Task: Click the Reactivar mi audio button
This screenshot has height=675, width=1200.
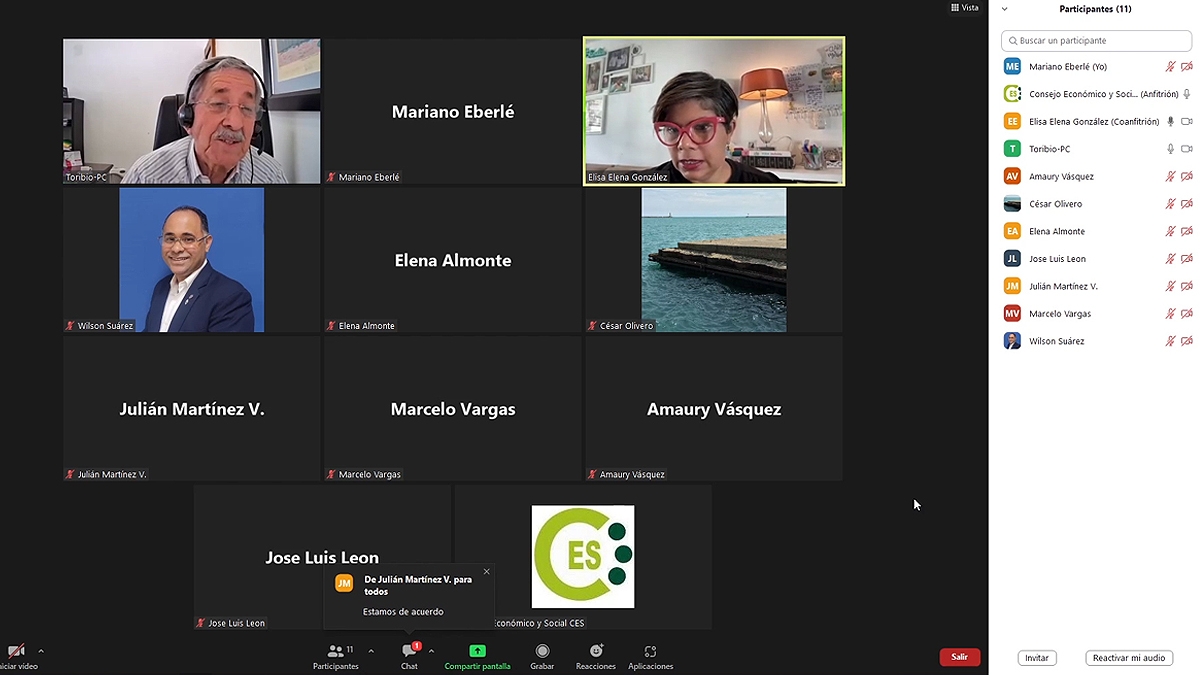Action: pyautogui.click(x=1129, y=658)
